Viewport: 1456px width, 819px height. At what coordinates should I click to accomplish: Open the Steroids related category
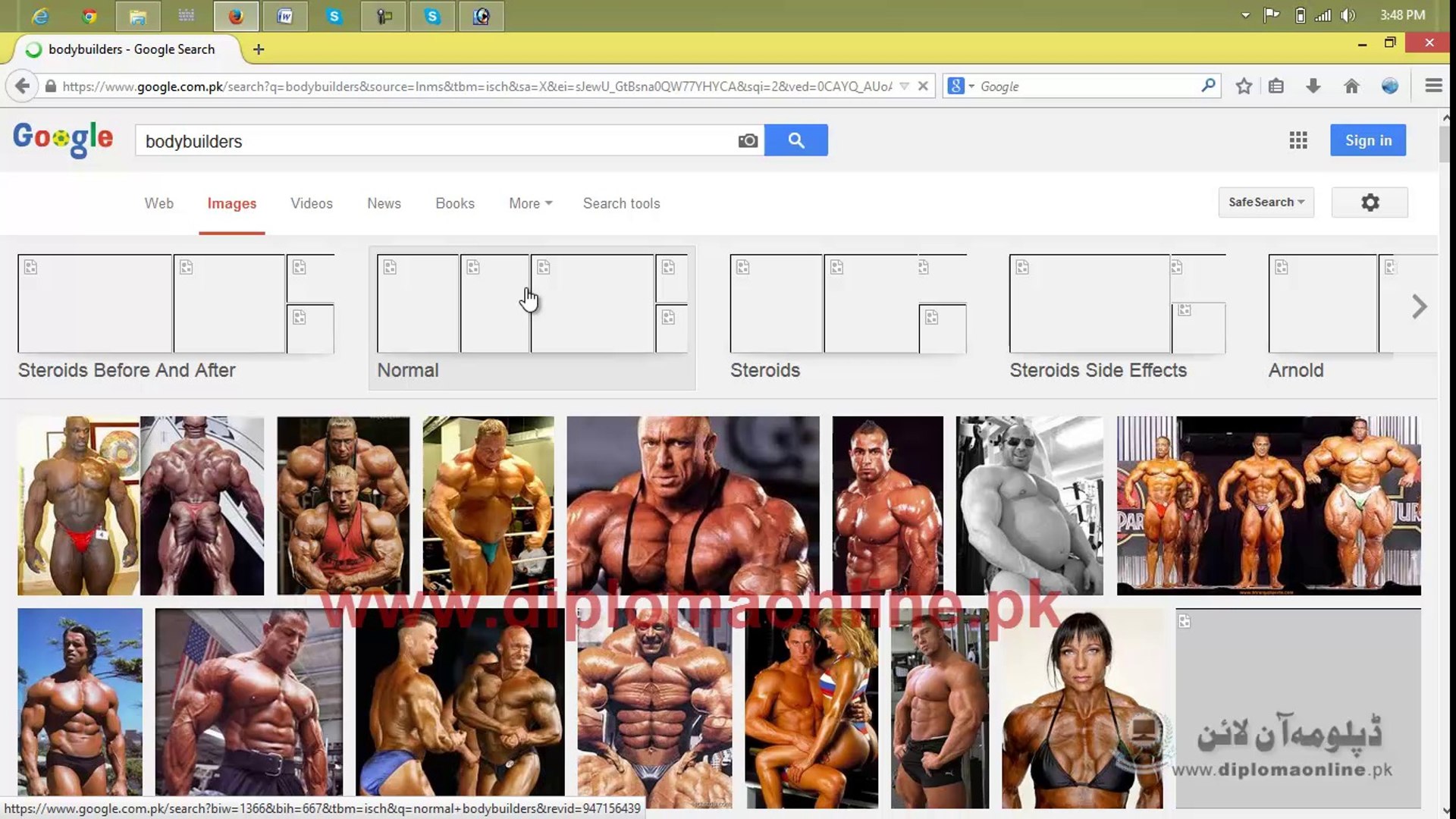tap(848, 317)
